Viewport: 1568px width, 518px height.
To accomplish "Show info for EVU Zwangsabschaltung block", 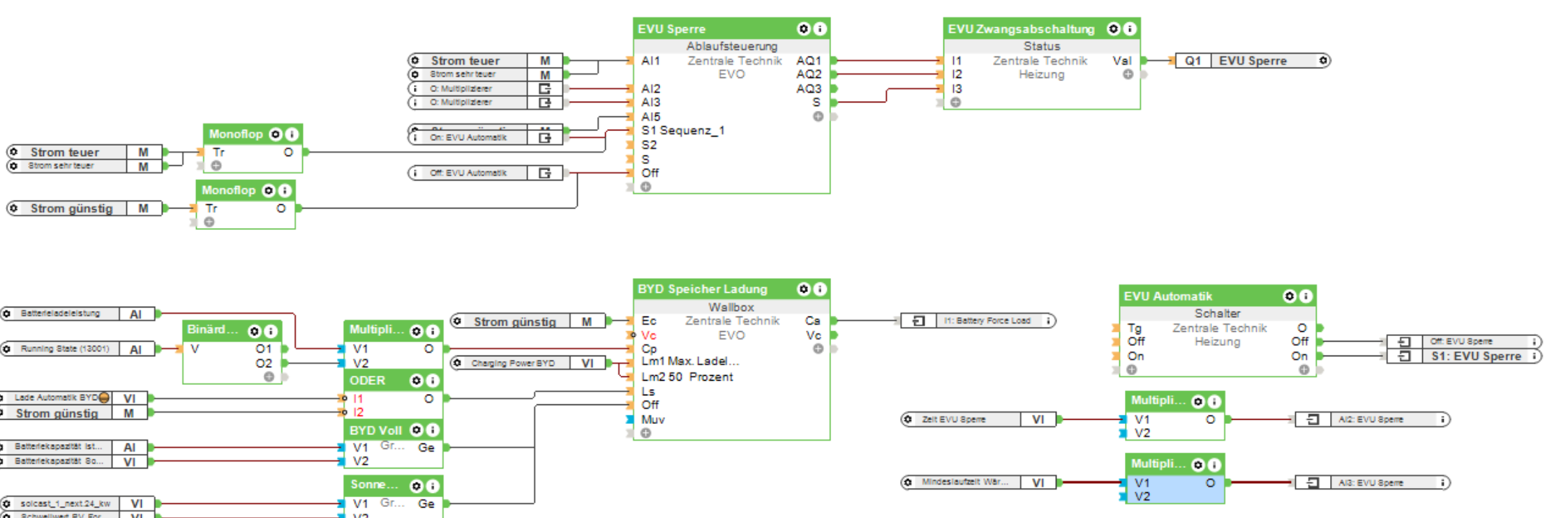I will tap(1130, 29).
